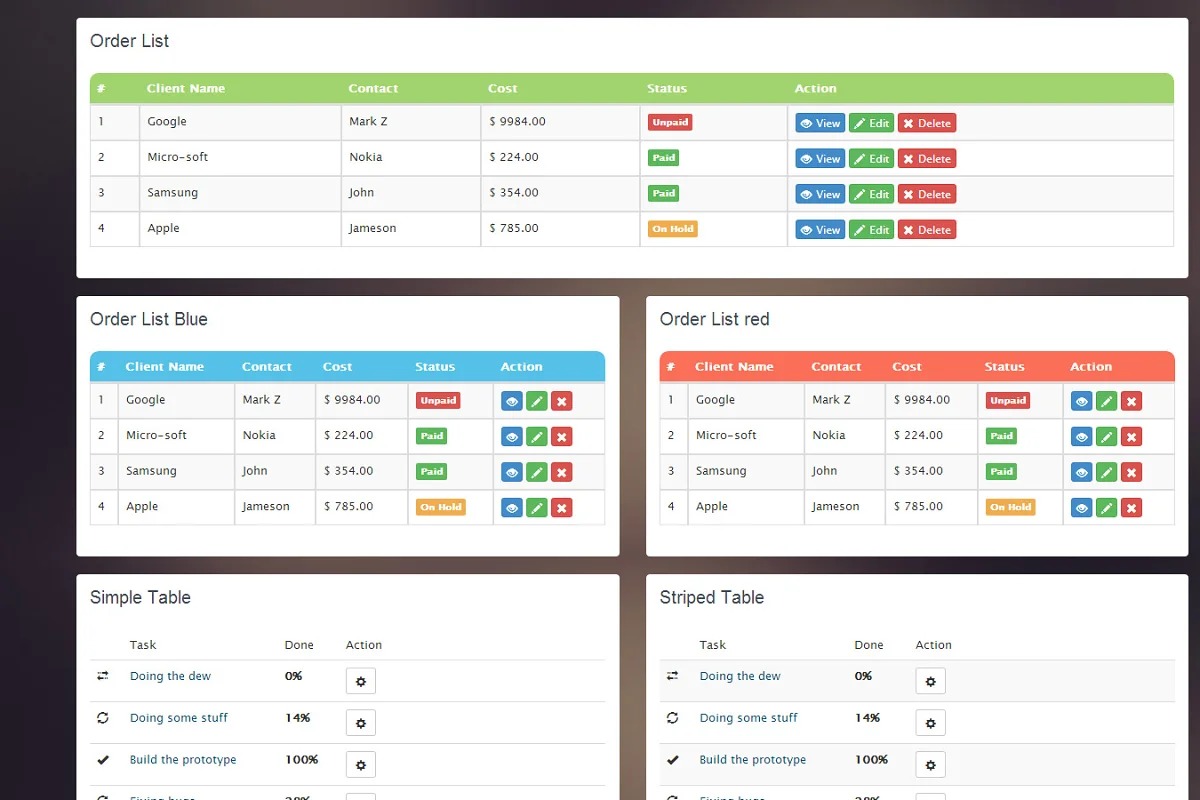Screen dimensions: 1200x800
Task: Open Build the prototype link in Striped Table
Action: tap(752, 760)
